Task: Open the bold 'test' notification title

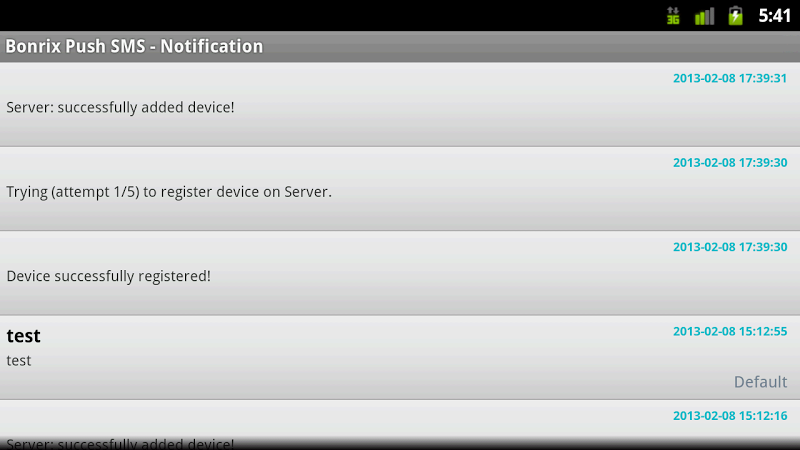Action: click(23, 336)
